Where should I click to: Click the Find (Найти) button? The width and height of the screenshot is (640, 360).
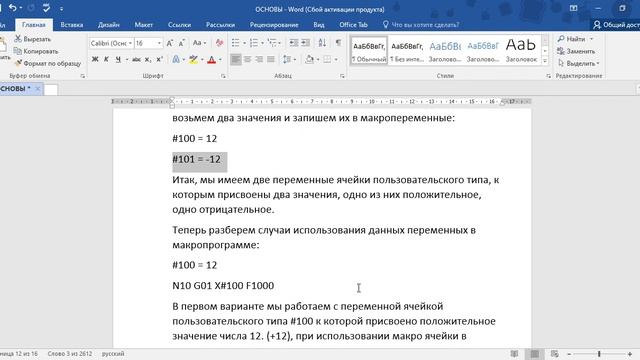[571, 39]
